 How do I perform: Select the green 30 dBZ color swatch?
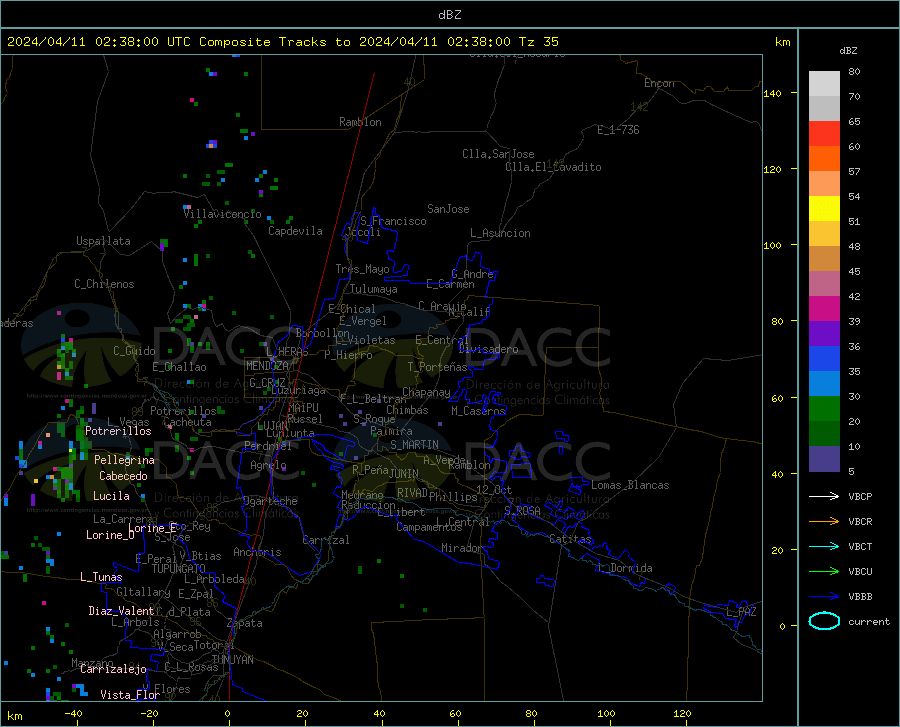click(x=824, y=409)
